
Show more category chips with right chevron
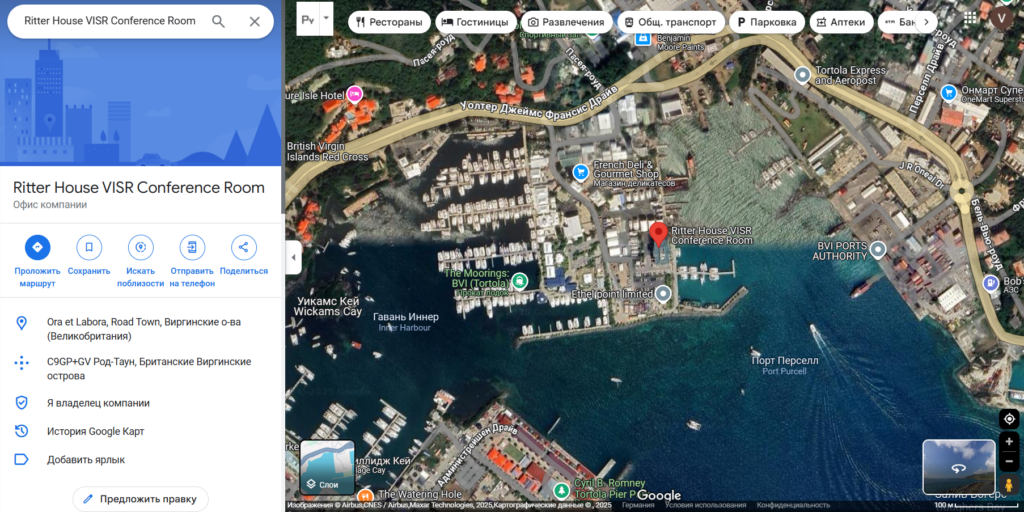tap(926, 21)
